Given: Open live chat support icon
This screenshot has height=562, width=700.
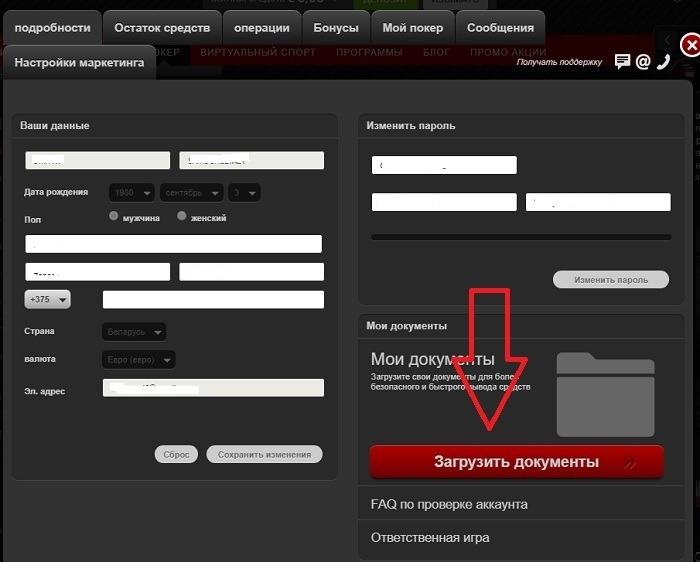Looking at the screenshot, I should pyautogui.click(x=622, y=61).
